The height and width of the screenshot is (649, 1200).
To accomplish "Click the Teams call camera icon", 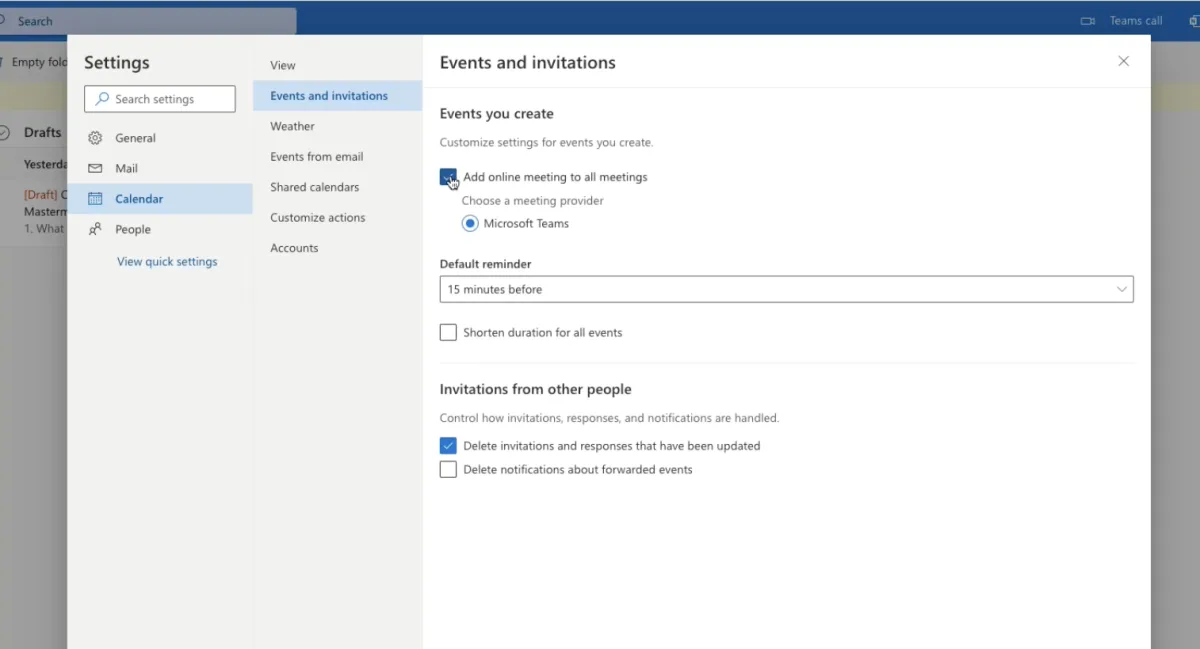I will pyautogui.click(x=1088, y=21).
